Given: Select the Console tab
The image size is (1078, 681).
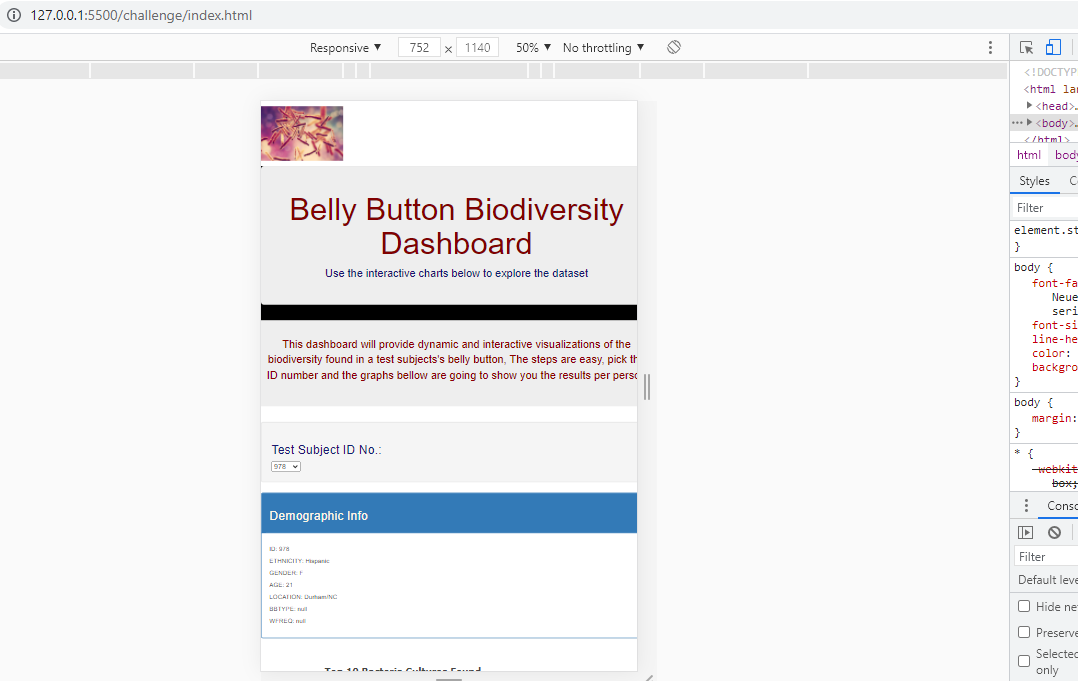Looking at the screenshot, I should click(x=1063, y=505).
